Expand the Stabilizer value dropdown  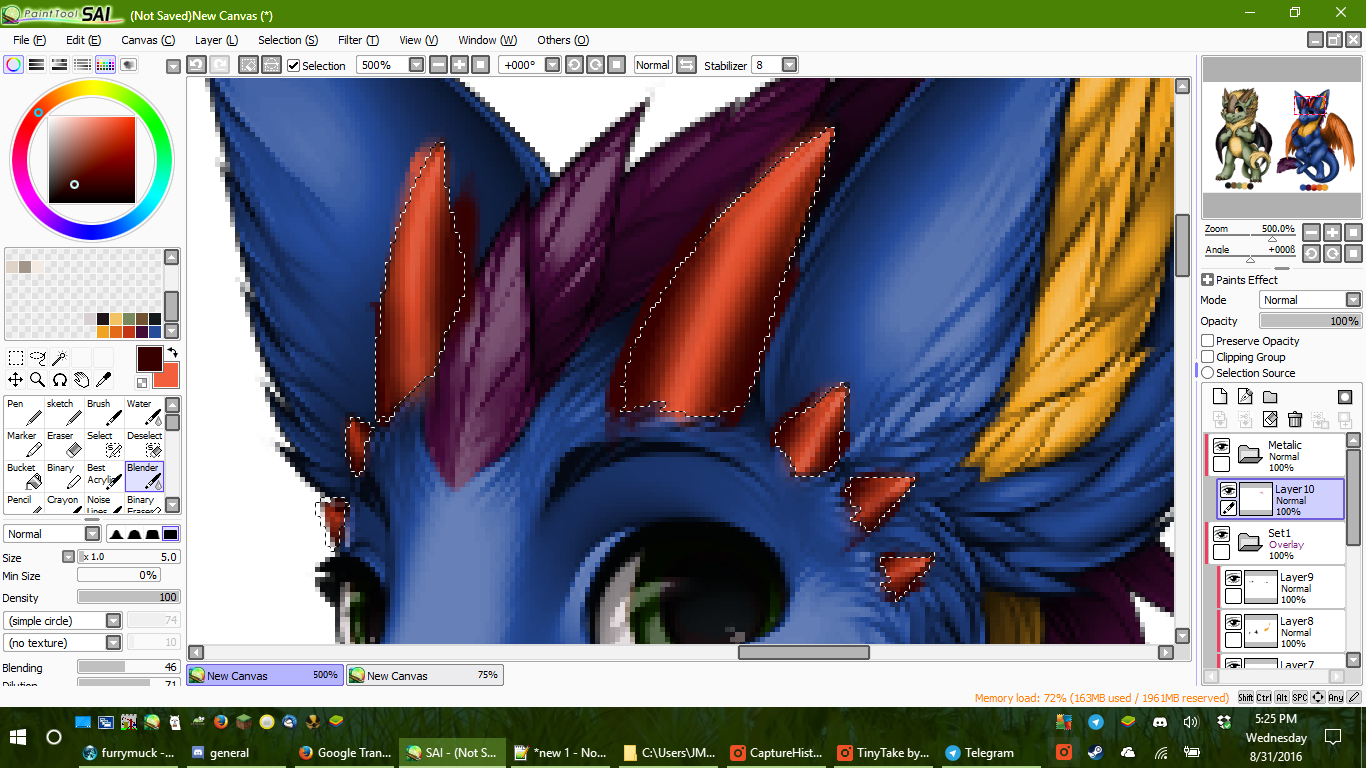click(789, 65)
